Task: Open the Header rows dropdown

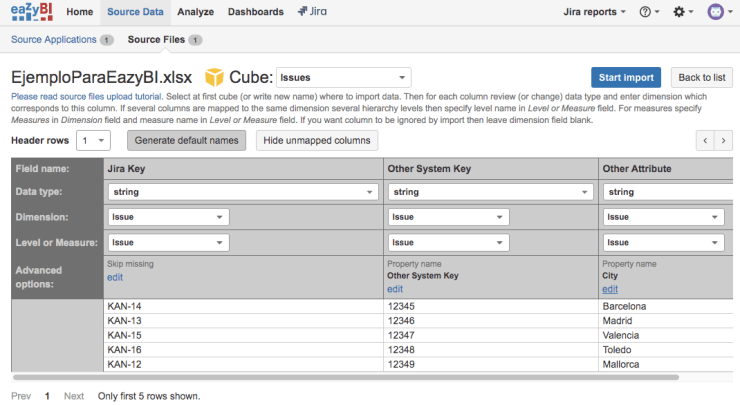Action: pos(95,141)
